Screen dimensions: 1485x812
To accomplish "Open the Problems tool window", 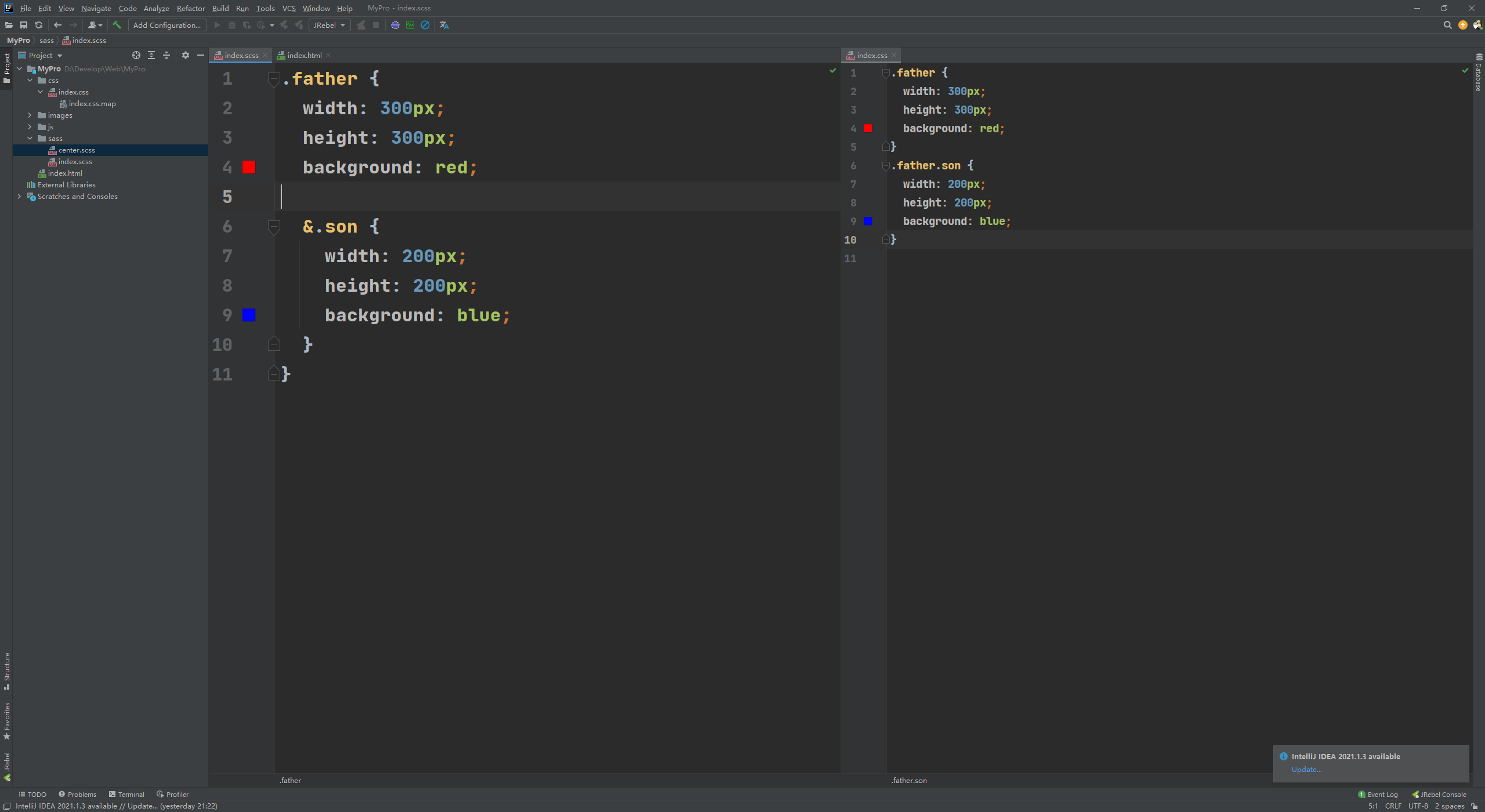I will (77, 795).
